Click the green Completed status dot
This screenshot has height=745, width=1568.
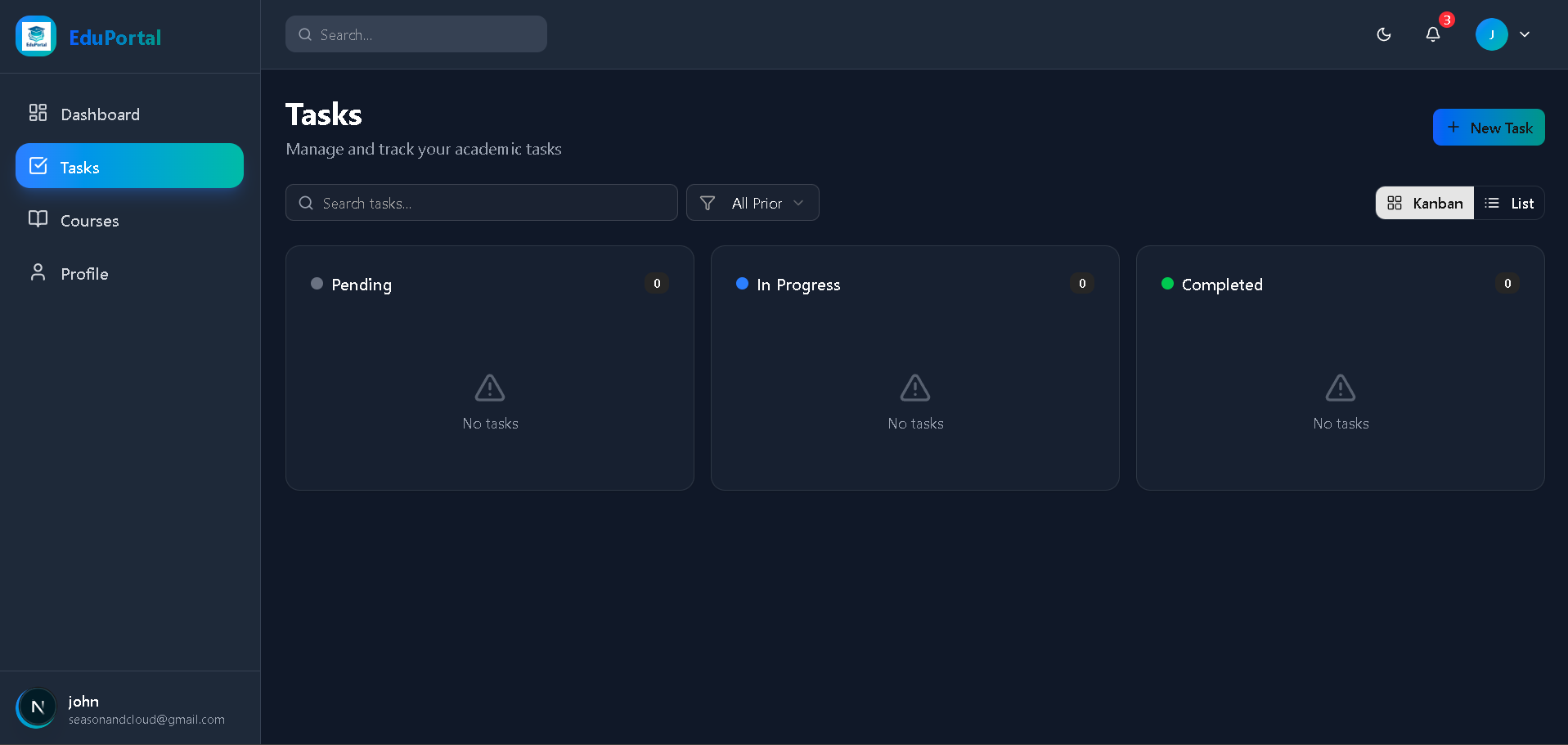pyautogui.click(x=1167, y=284)
